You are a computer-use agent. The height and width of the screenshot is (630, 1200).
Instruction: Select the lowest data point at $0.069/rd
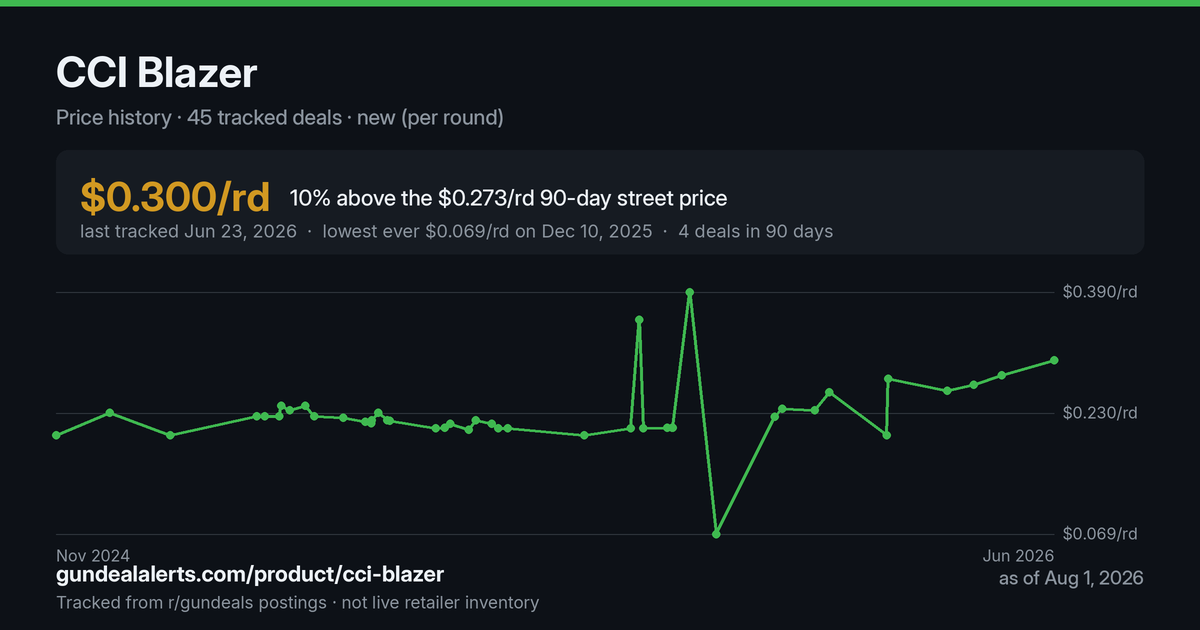click(x=716, y=534)
